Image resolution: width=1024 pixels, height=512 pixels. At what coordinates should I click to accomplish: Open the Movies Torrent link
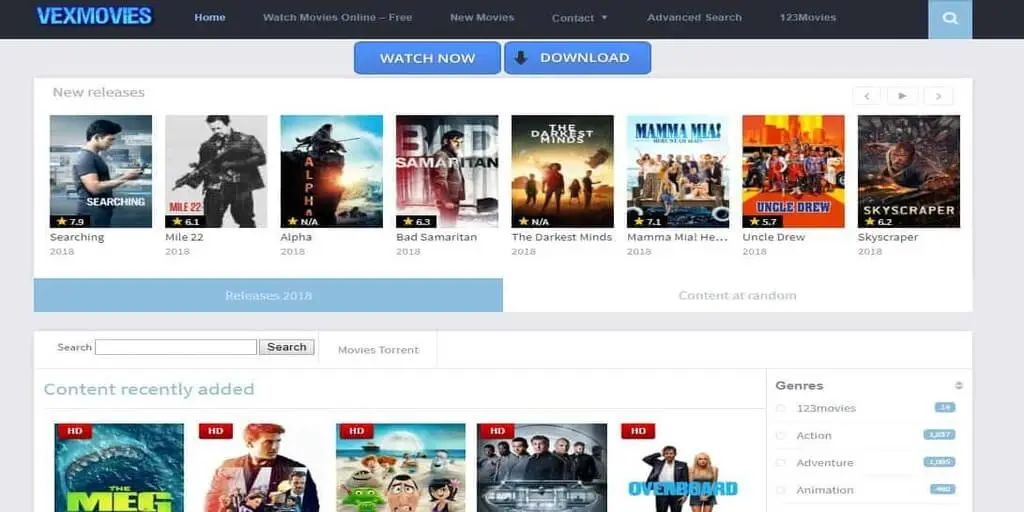(378, 350)
